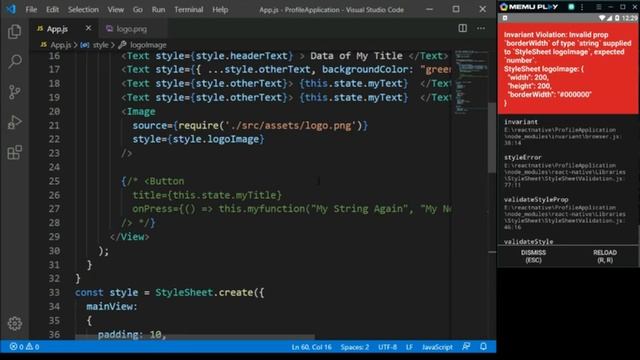640x360 pixels.
Task: Open MEmu hamburger menu icon
Action: coord(598,7)
